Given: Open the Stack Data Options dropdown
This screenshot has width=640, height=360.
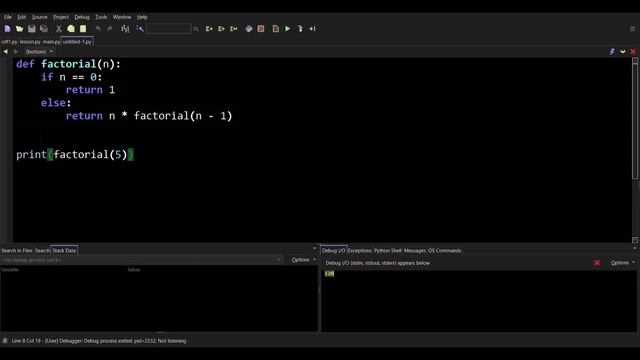Looking at the screenshot, I should click(303, 260).
